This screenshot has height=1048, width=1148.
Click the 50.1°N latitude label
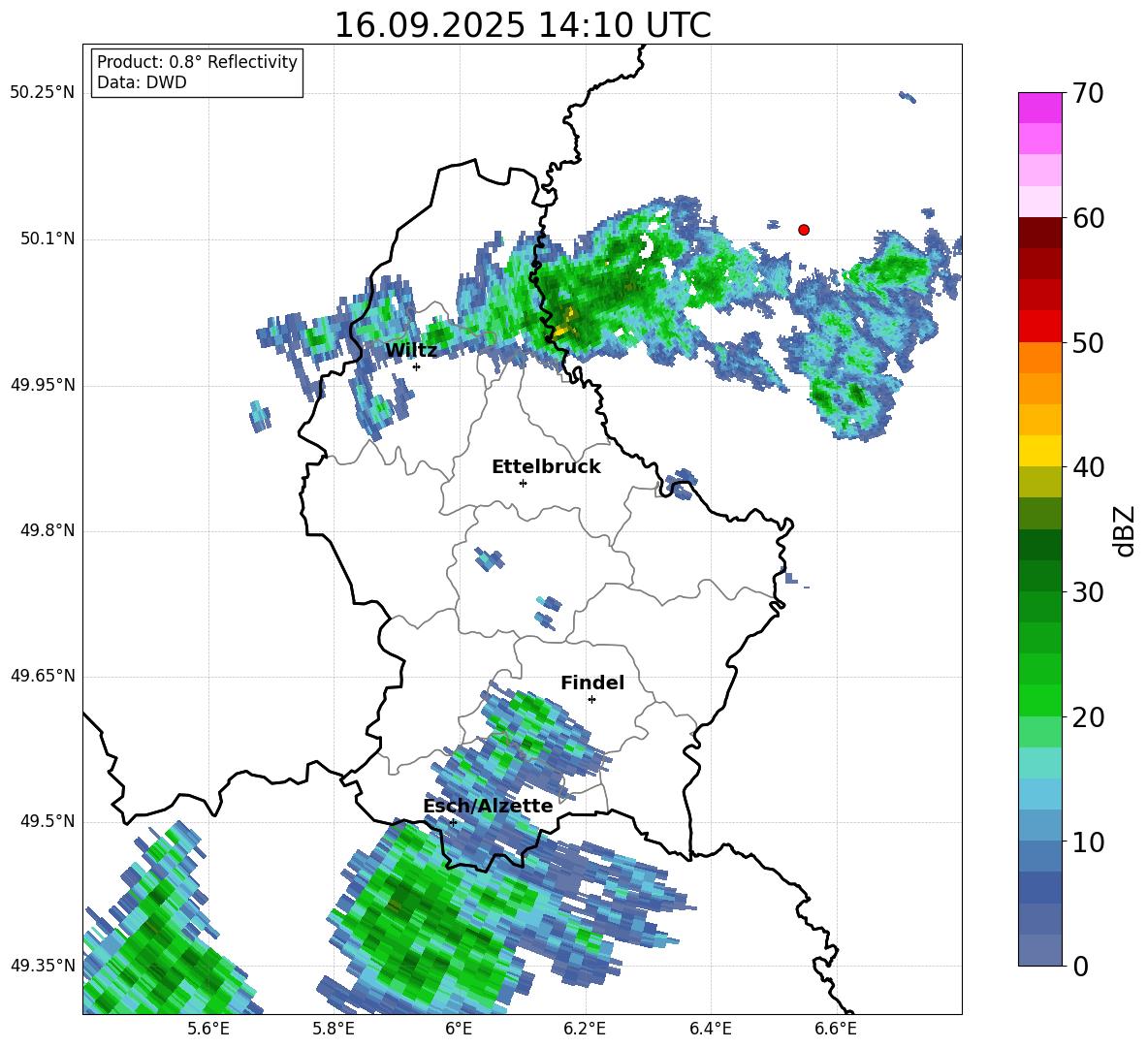pyautogui.click(x=48, y=239)
